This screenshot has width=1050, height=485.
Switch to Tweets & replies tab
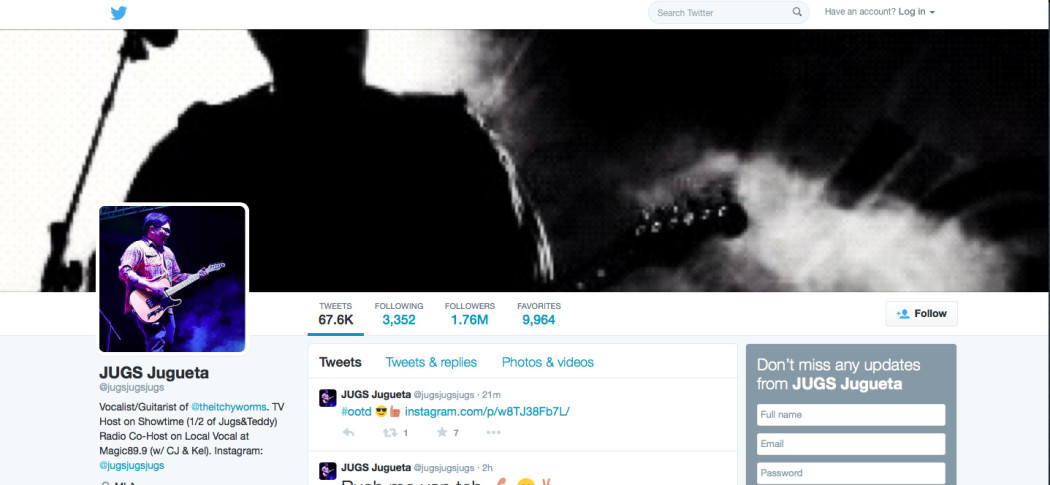(431, 362)
